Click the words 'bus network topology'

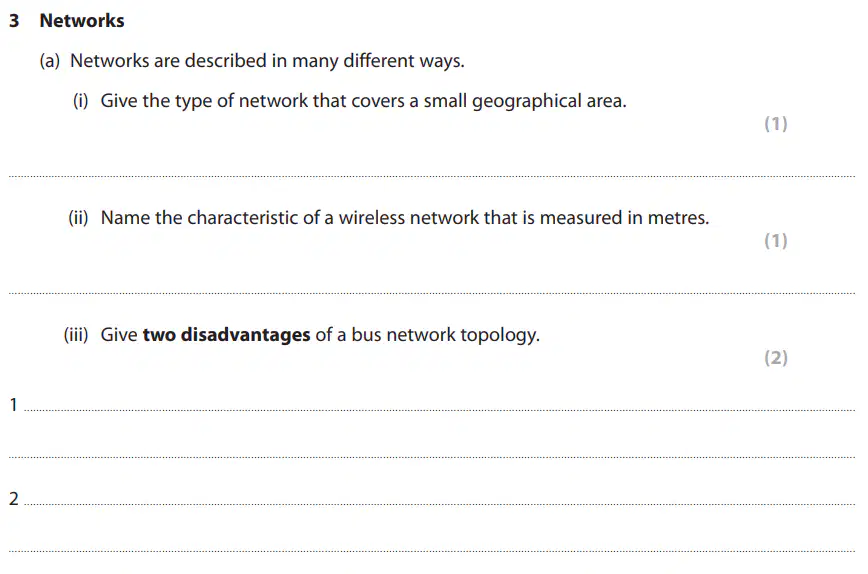445,335
